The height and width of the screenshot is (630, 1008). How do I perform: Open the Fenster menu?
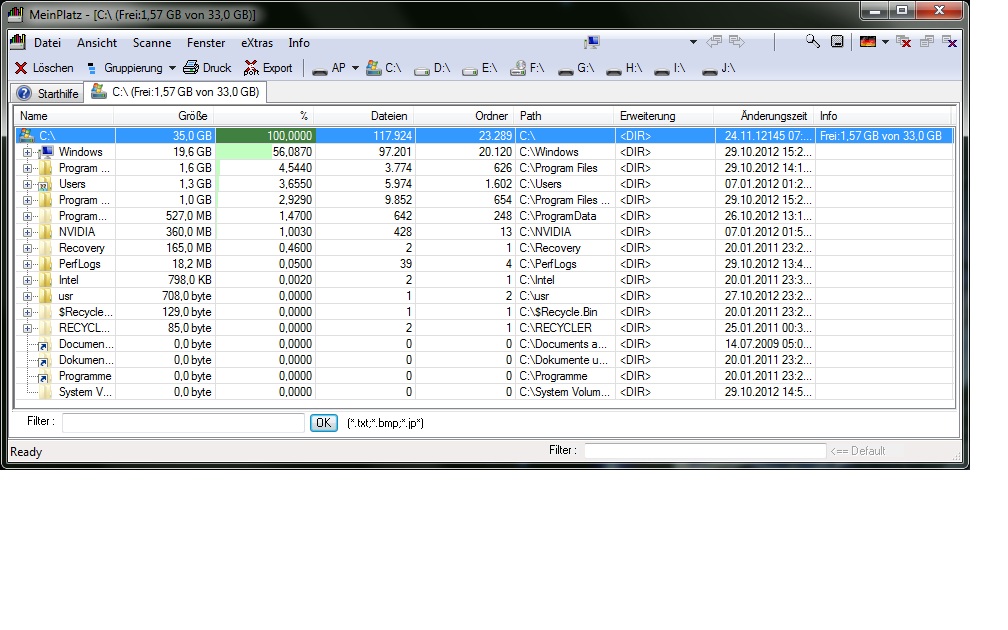206,43
